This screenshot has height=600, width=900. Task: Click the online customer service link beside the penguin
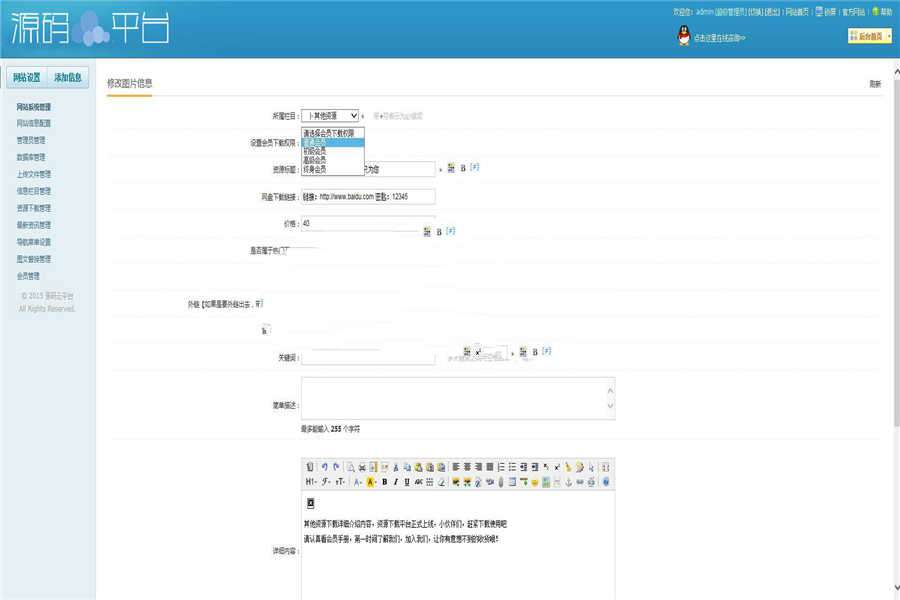point(719,38)
